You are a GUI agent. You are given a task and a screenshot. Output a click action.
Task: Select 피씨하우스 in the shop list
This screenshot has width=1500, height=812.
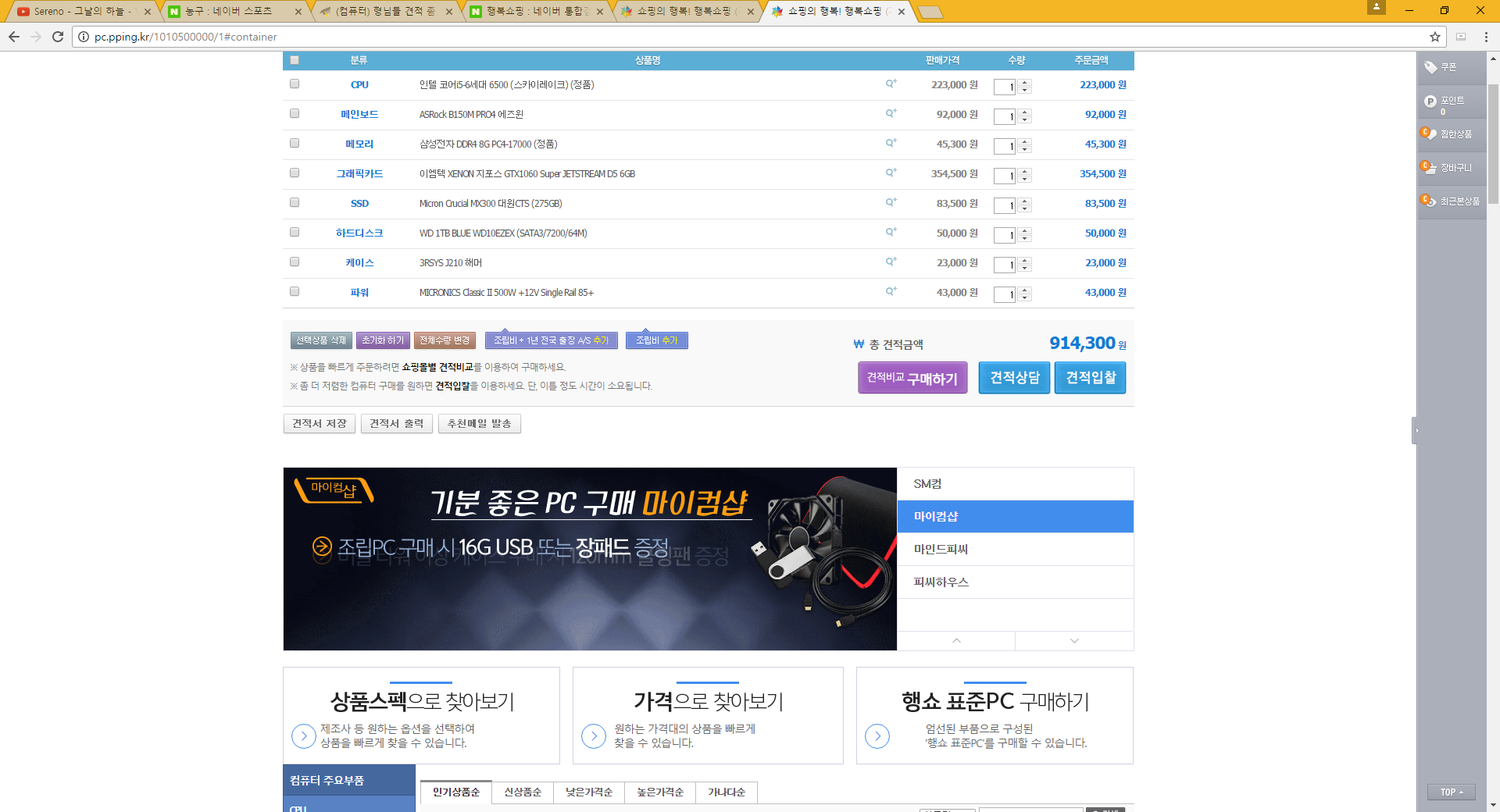pos(941,582)
